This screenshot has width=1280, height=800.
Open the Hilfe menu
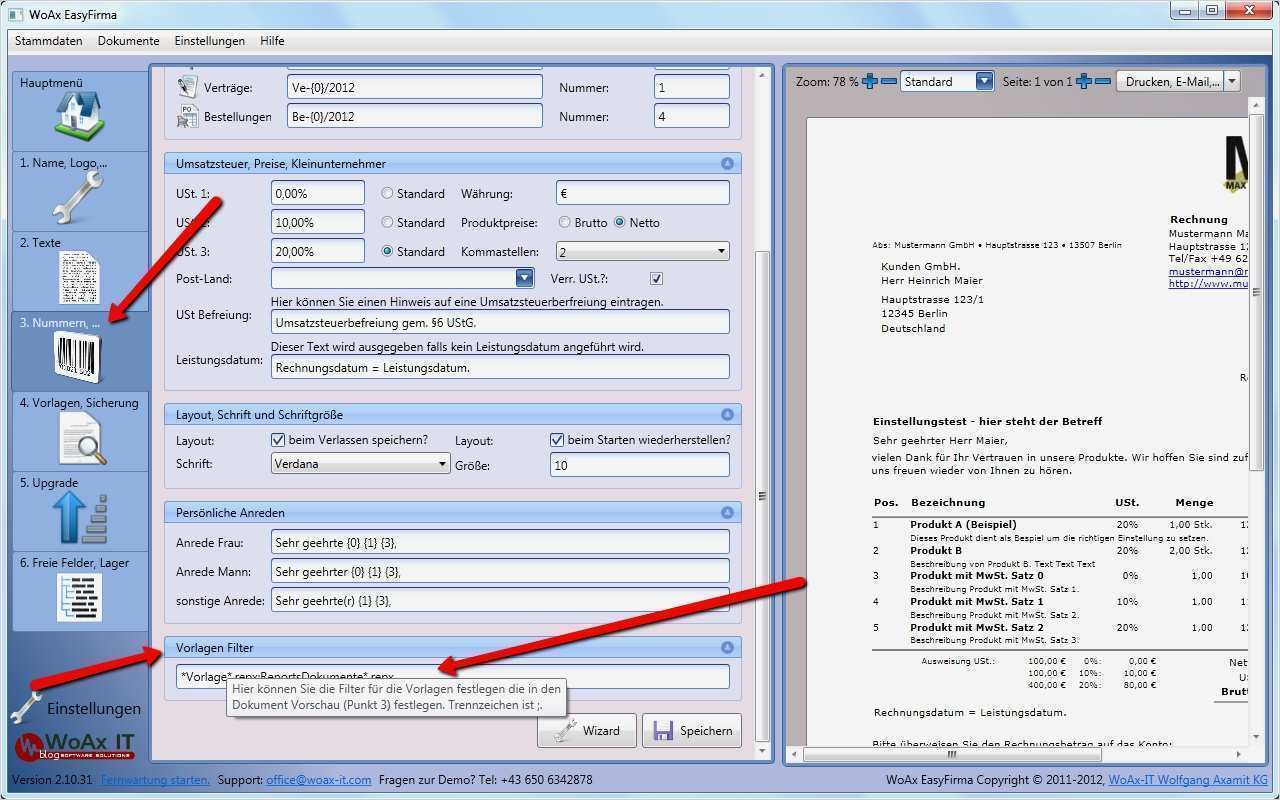point(272,41)
